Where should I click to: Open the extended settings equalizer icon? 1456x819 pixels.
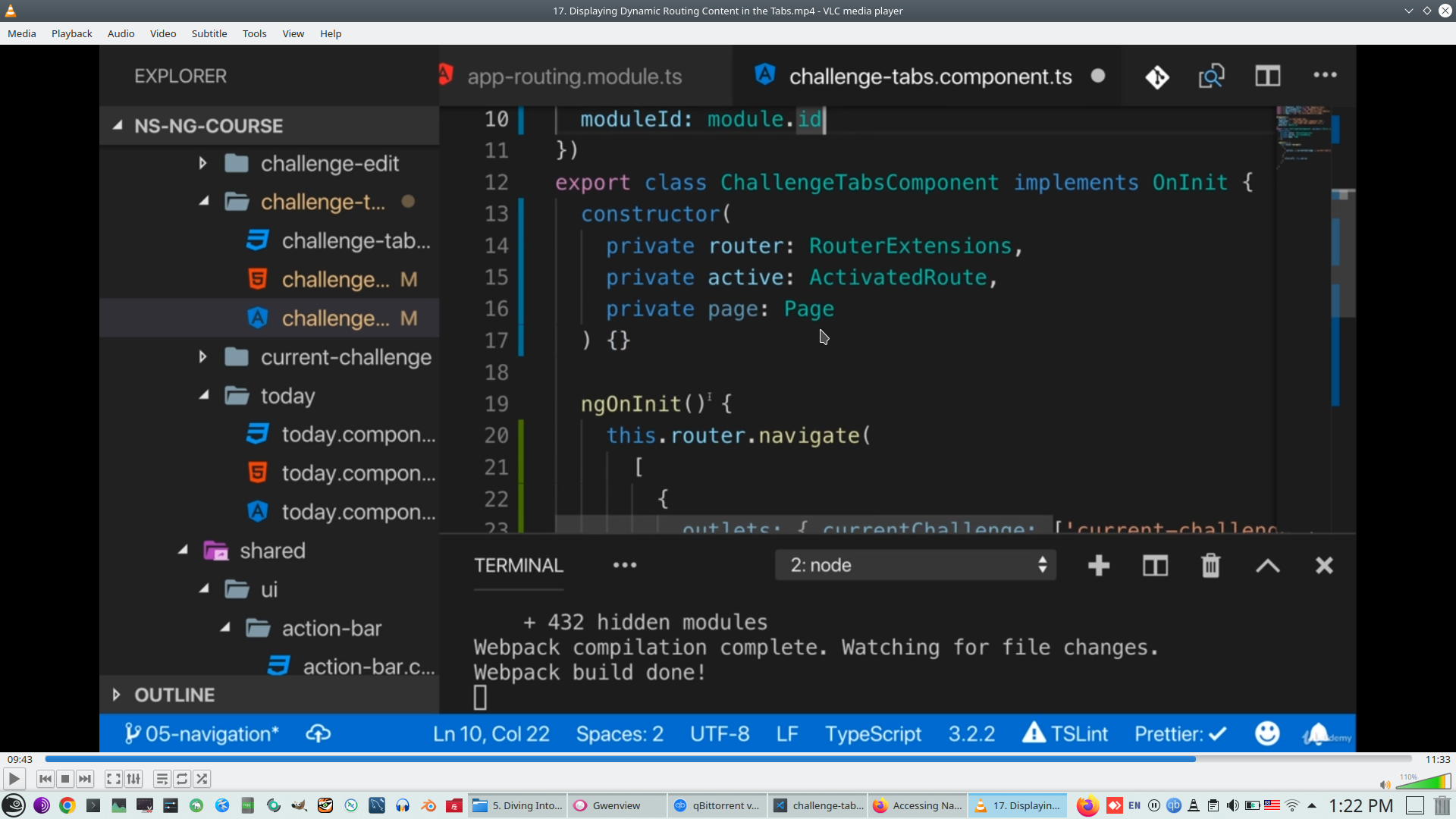(x=133, y=779)
